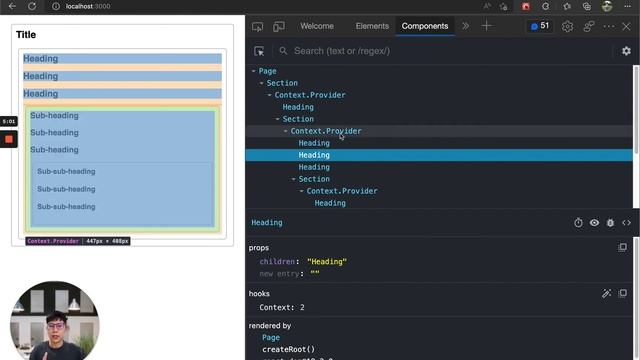Open the browser profile avatar

click(607, 6)
